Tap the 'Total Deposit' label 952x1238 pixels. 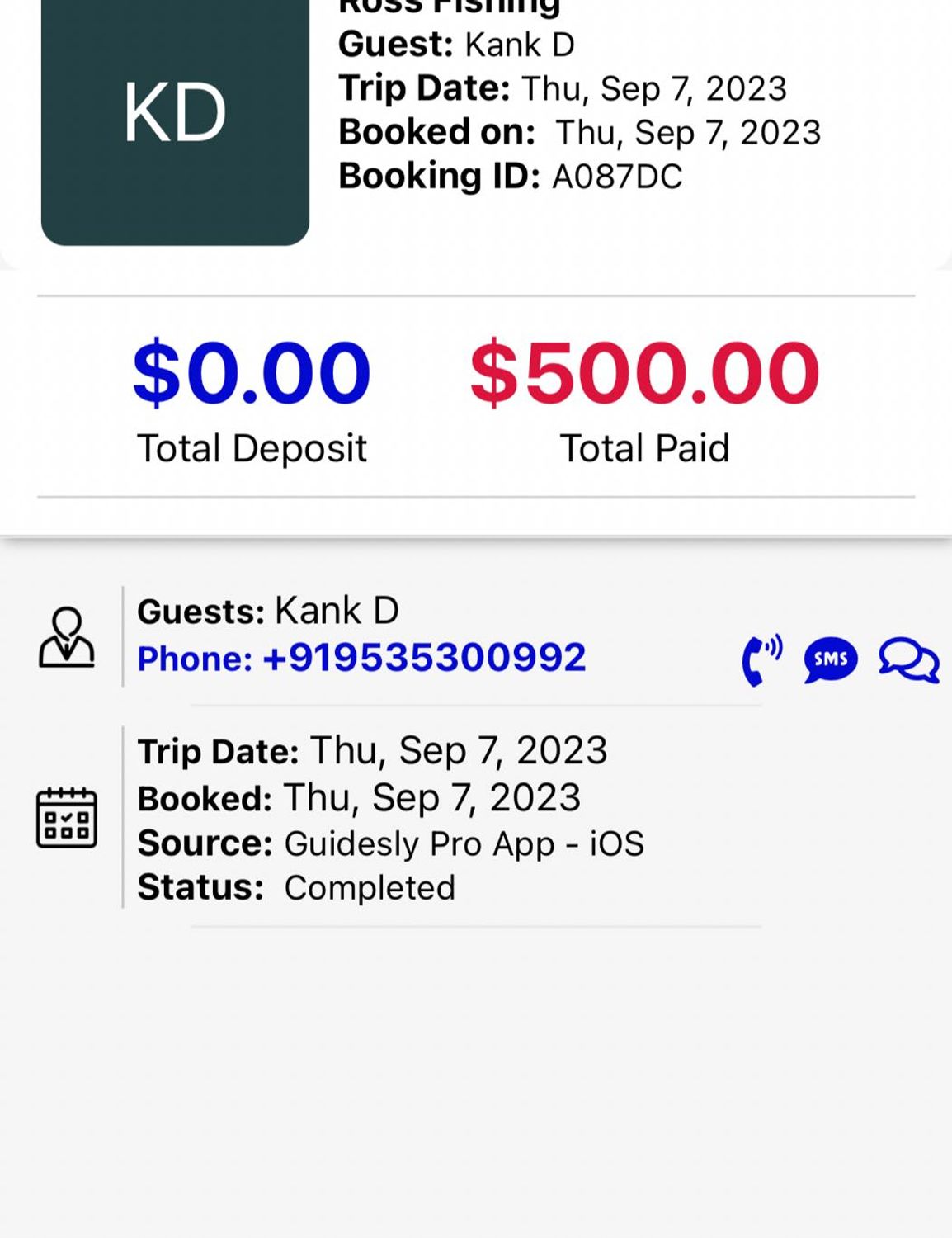tap(252, 448)
